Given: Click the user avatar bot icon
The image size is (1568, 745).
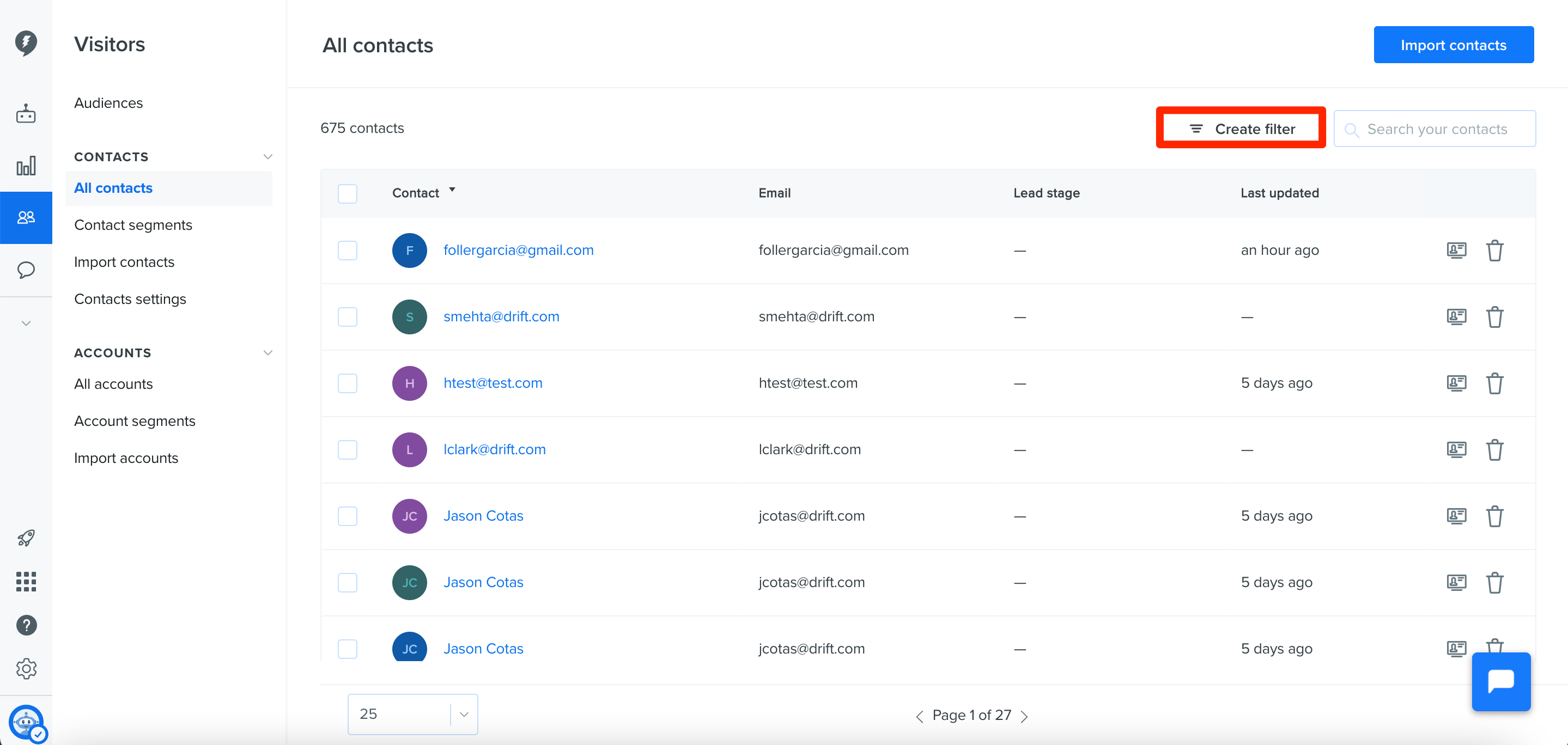Looking at the screenshot, I should click(x=27, y=723).
